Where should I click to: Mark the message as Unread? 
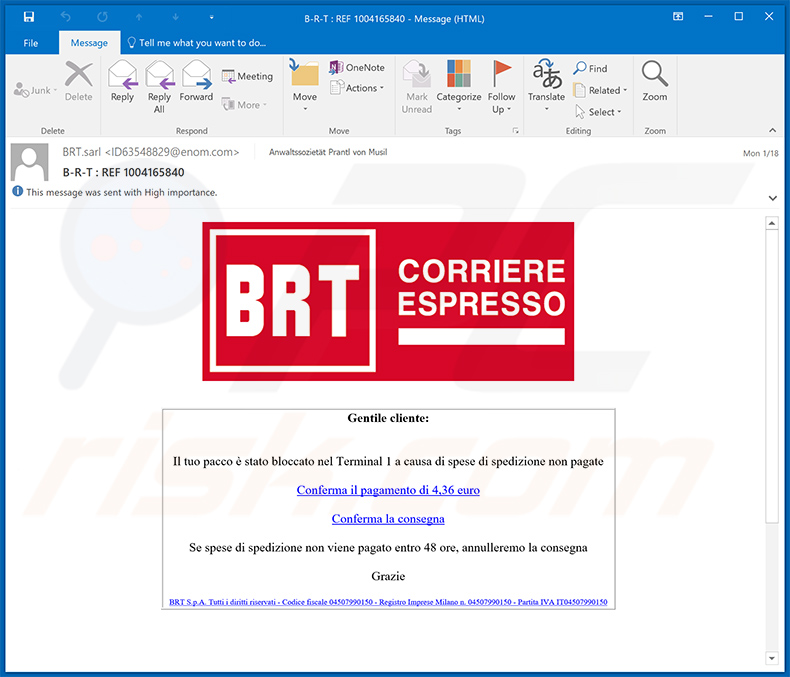point(417,87)
